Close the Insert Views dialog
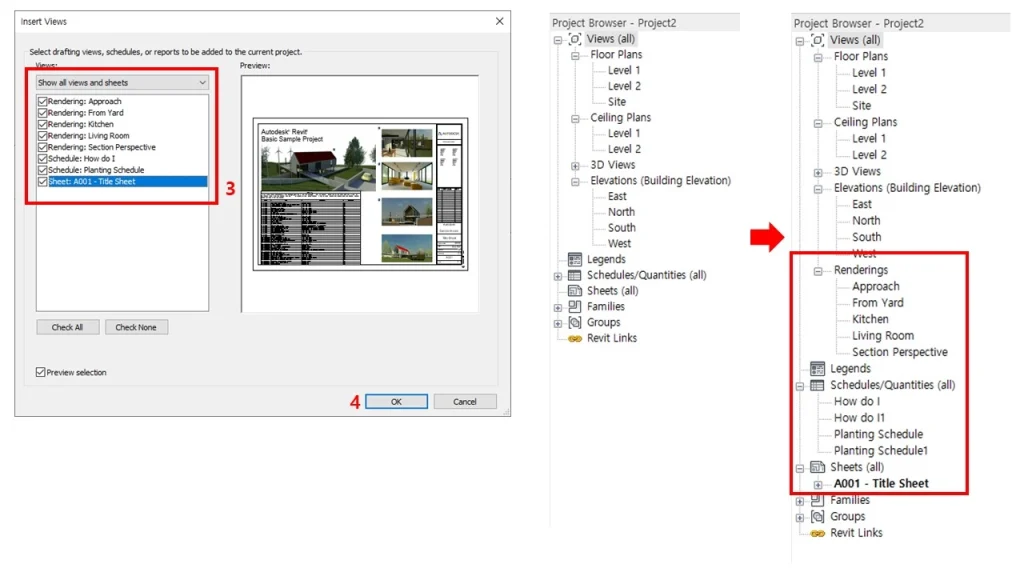 (500, 21)
